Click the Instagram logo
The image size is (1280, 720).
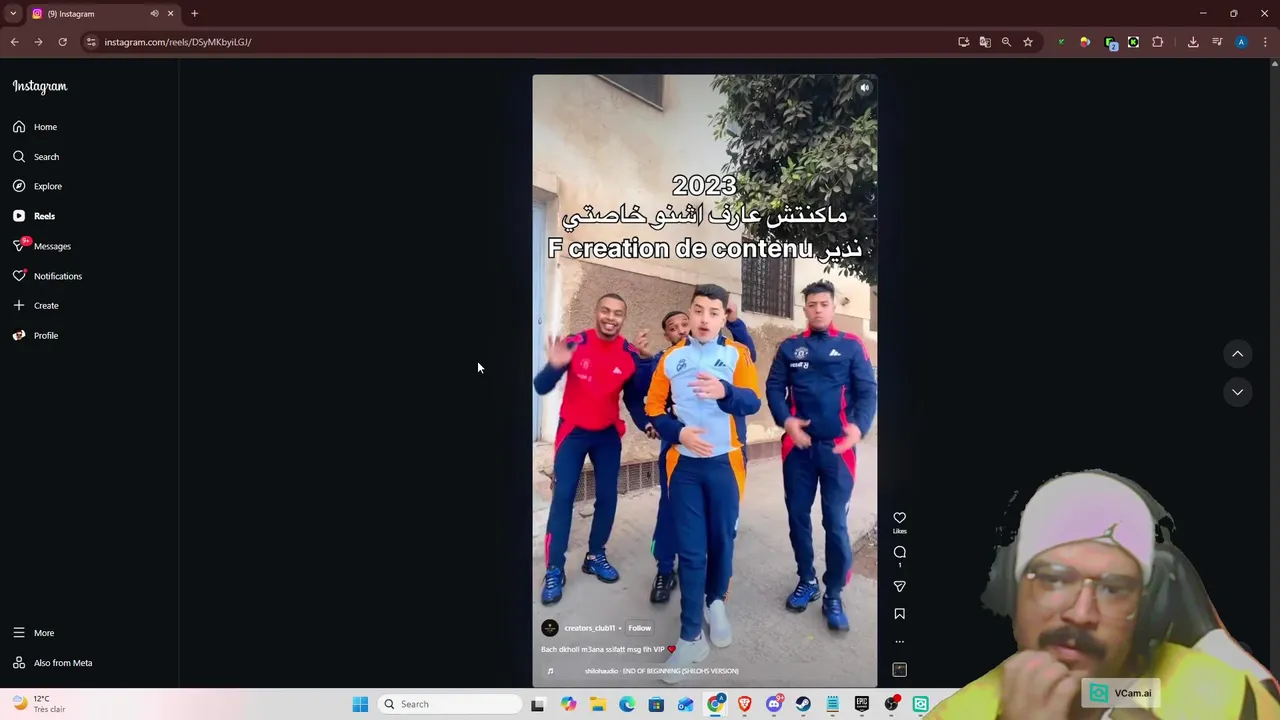pos(40,87)
